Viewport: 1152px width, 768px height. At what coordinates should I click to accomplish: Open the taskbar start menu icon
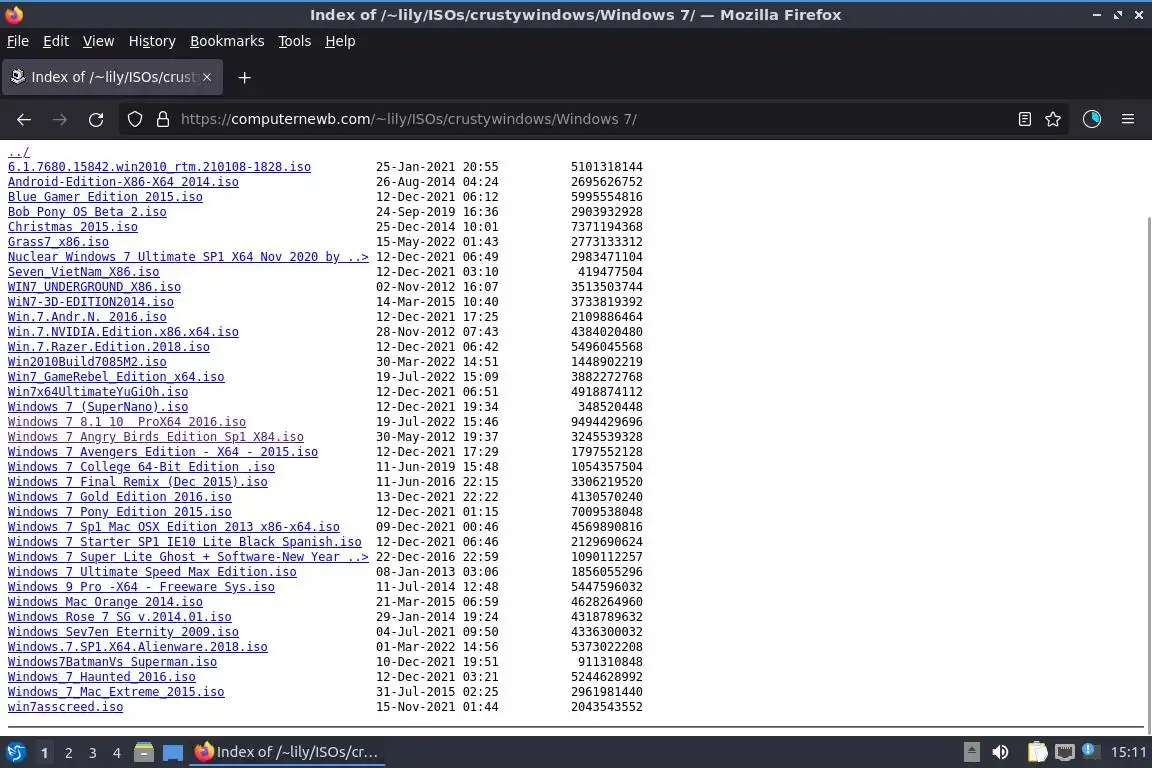coord(15,752)
